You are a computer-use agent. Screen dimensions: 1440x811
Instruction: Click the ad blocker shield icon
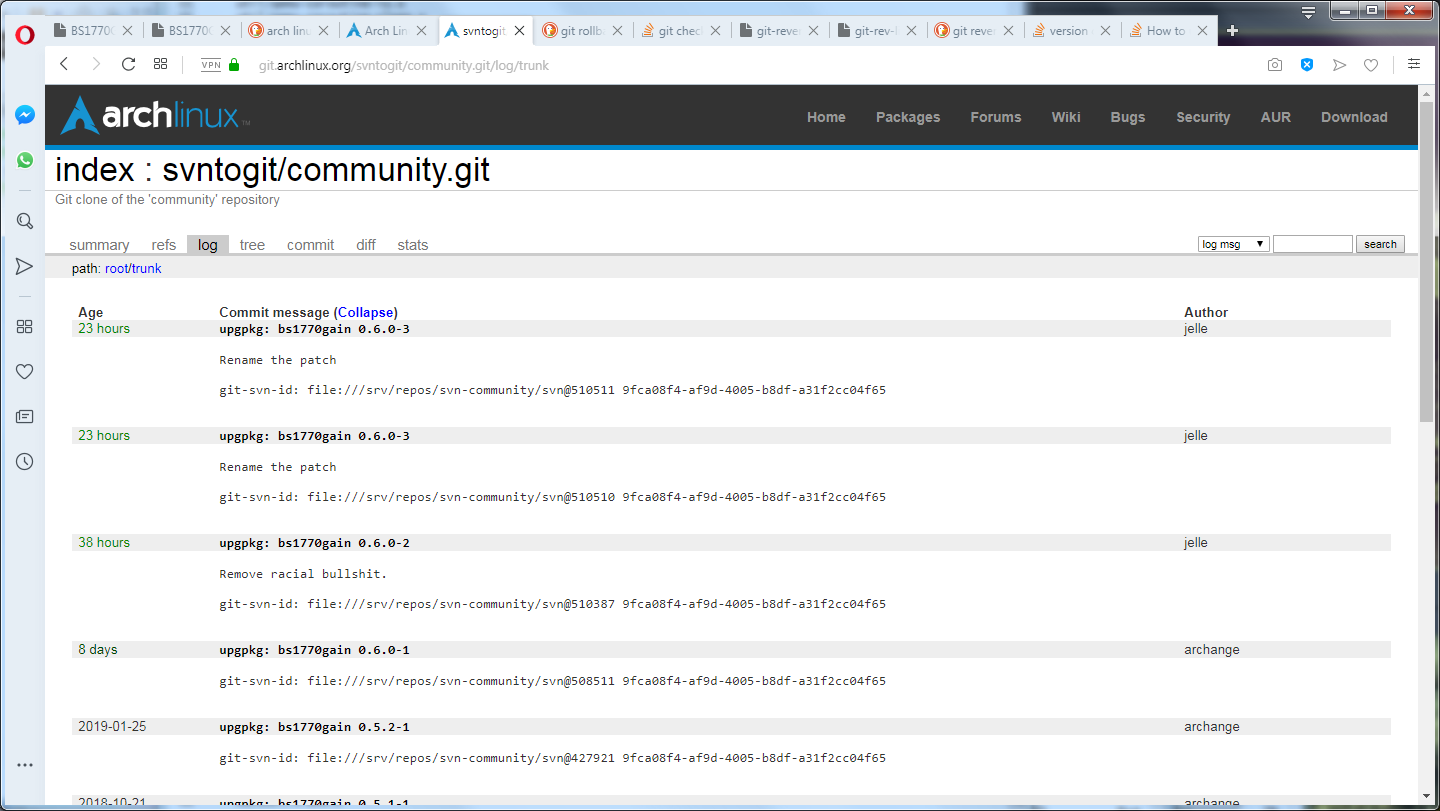tap(1306, 65)
